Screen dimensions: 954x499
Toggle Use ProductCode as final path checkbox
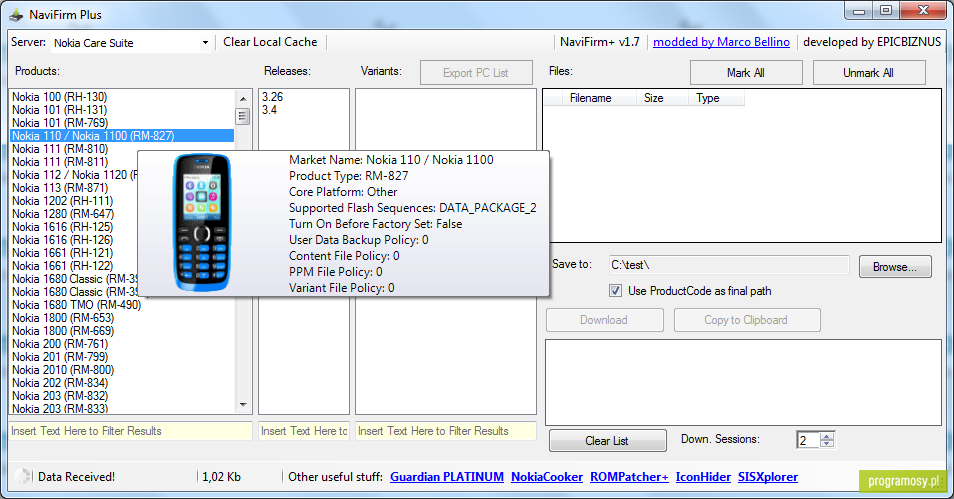pyautogui.click(x=616, y=291)
